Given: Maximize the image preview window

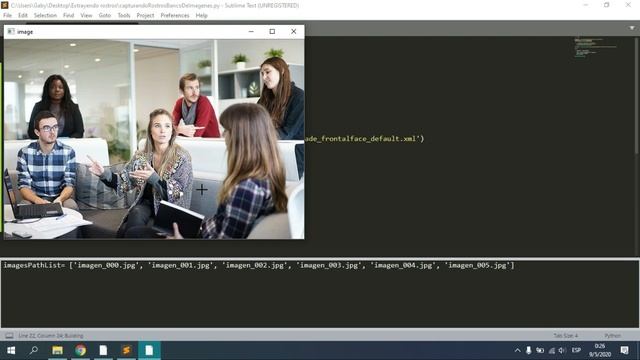Looking at the screenshot, I should [x=272, y=31].
